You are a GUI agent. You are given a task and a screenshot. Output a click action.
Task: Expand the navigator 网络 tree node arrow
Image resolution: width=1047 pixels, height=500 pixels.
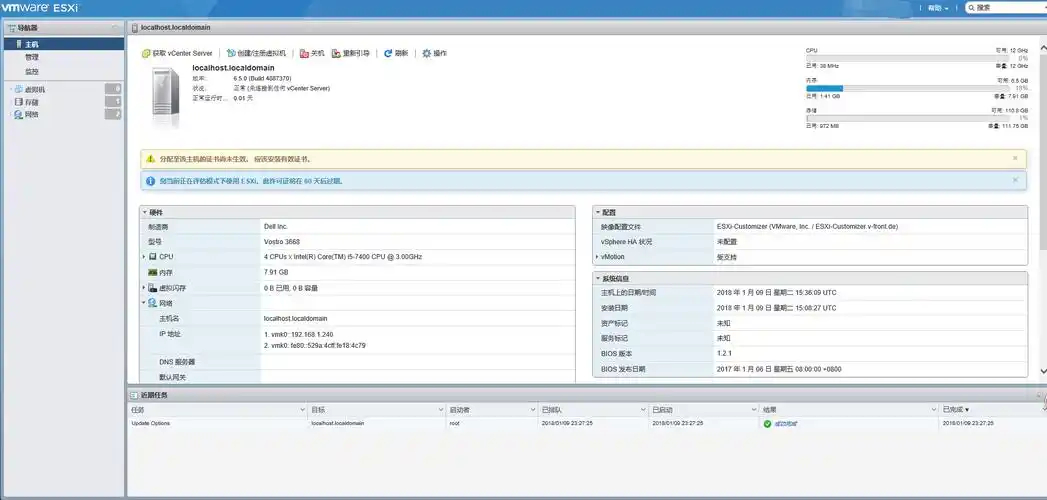(11, 115)
